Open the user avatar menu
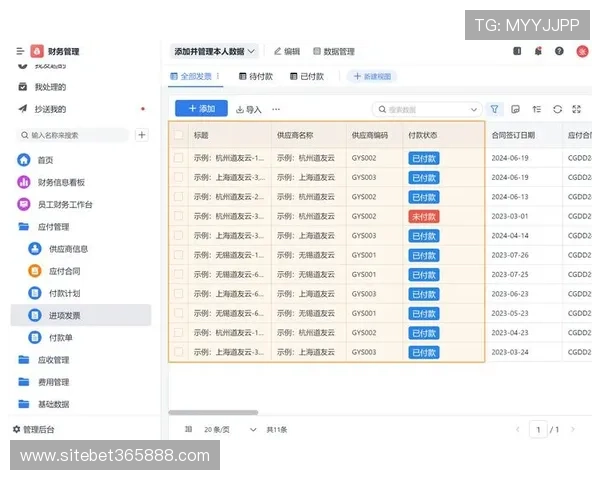600x480 pixels. click(x=582, y=51)
